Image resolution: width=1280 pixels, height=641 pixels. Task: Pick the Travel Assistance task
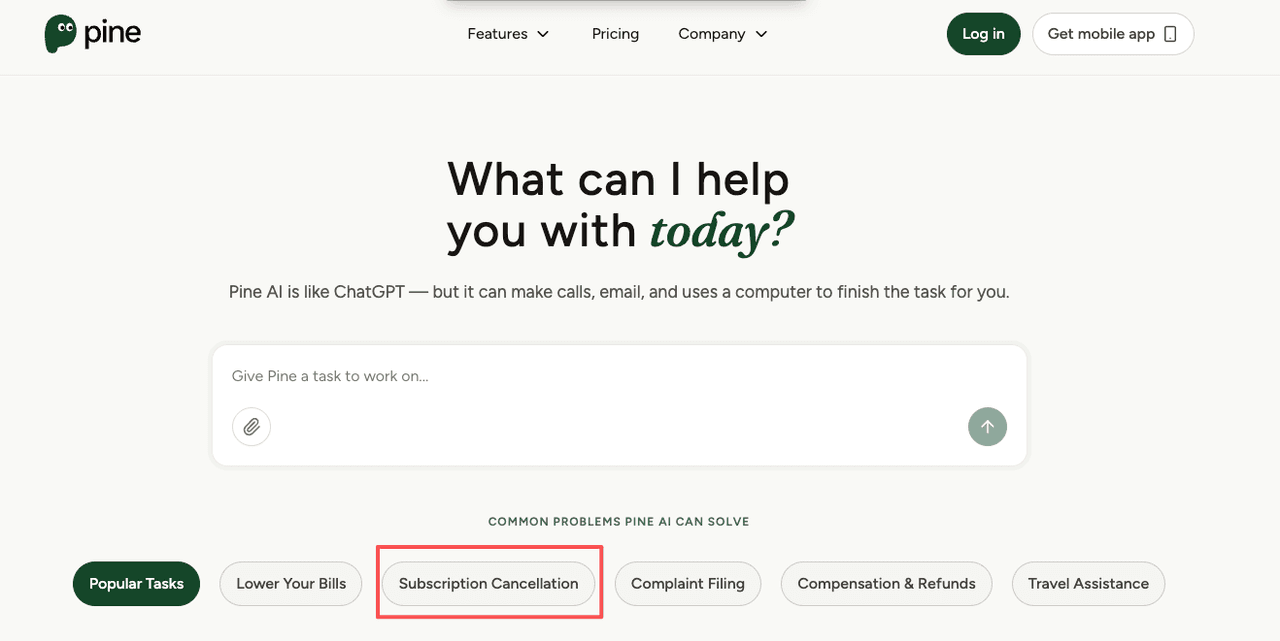click(x=1088, y=583)
